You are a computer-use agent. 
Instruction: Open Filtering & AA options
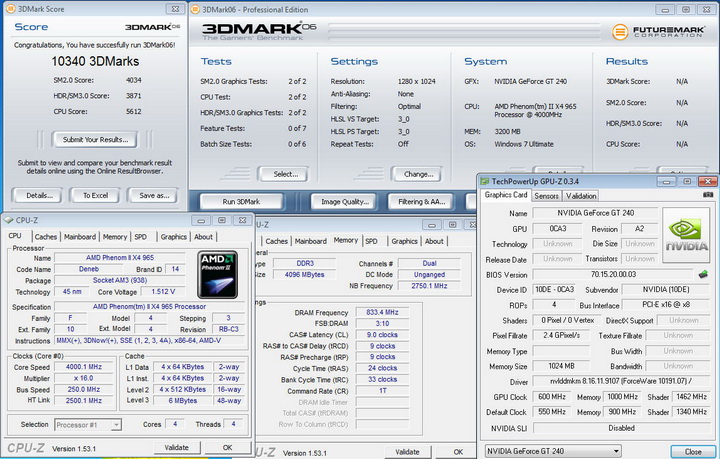pos(422,202)
